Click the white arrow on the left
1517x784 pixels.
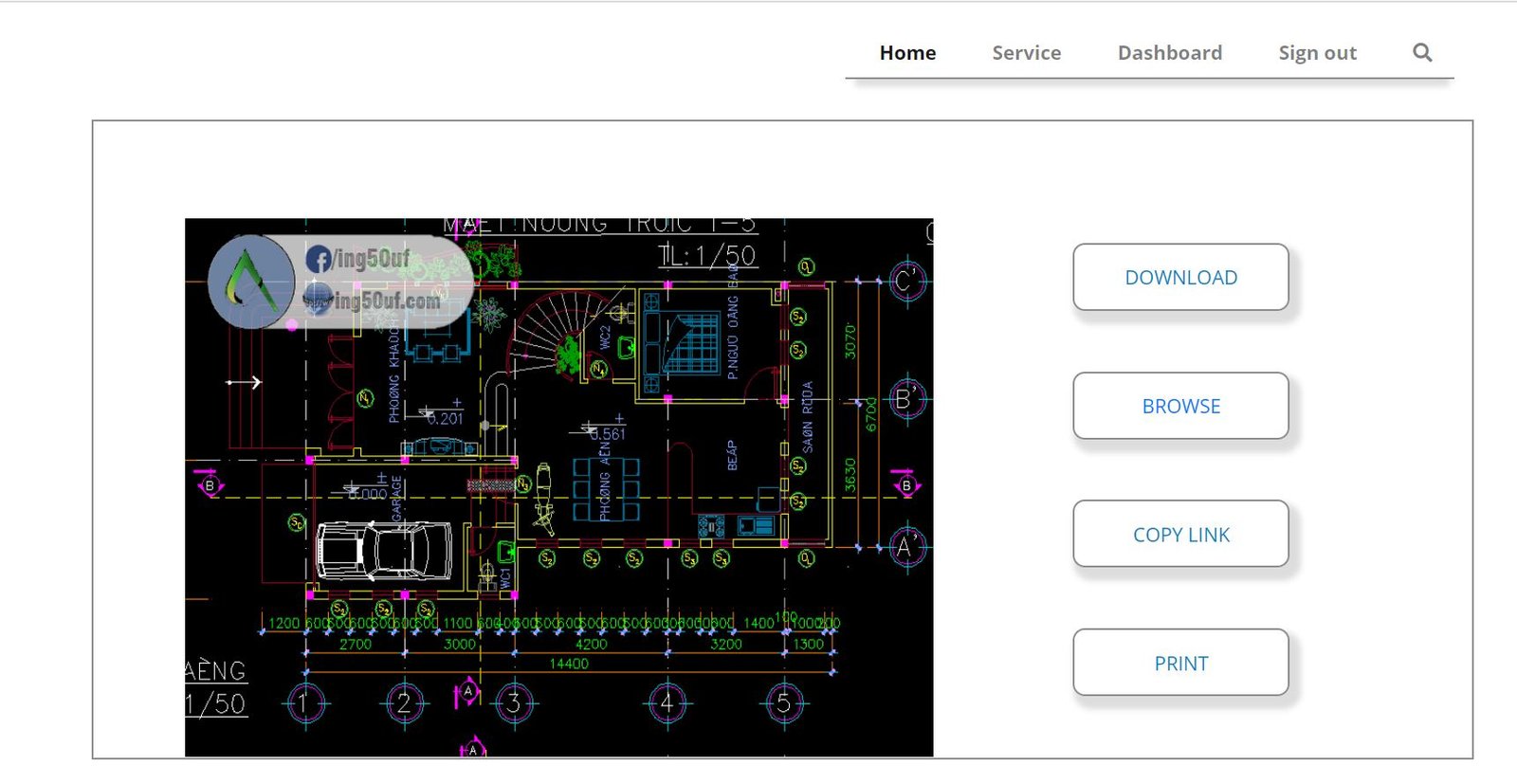[244, 382]
